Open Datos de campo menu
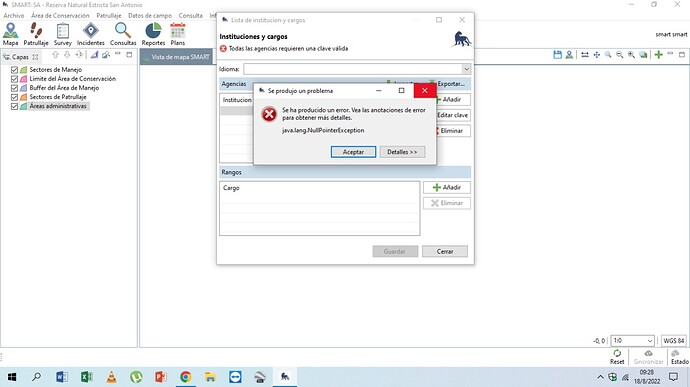Image resolution: width=690 pixels, height=387 pixels. 150,15
